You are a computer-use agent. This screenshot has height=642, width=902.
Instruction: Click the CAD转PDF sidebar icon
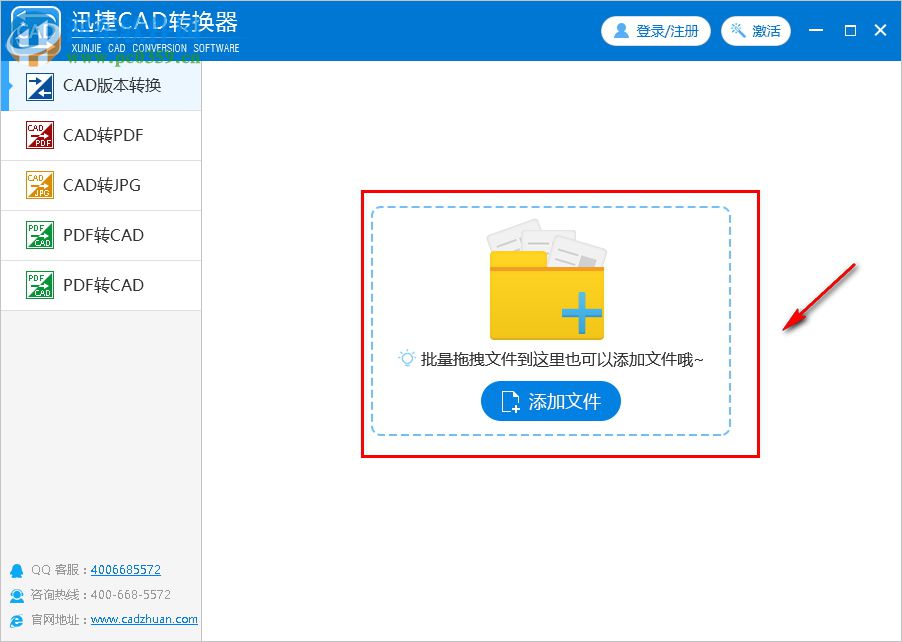pyautogui.click(x=37, y=135)
